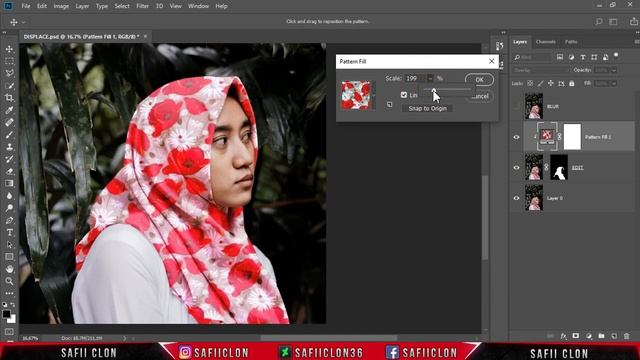The width and height of the screenshot is (640, 360).
Task: Click the Snap to Origin button
Action: click(427, 108)
